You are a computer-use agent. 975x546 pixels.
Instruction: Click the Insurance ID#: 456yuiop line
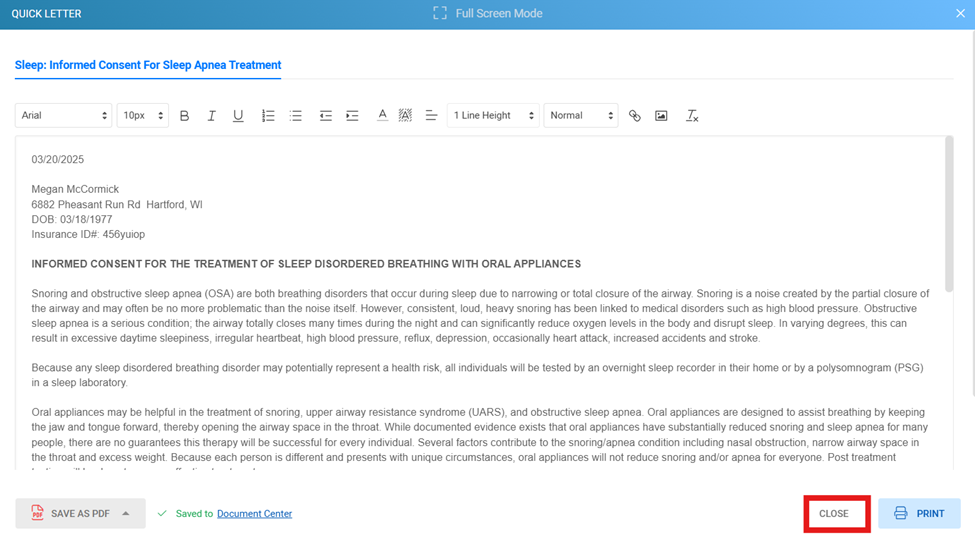[x=88, y=234]
